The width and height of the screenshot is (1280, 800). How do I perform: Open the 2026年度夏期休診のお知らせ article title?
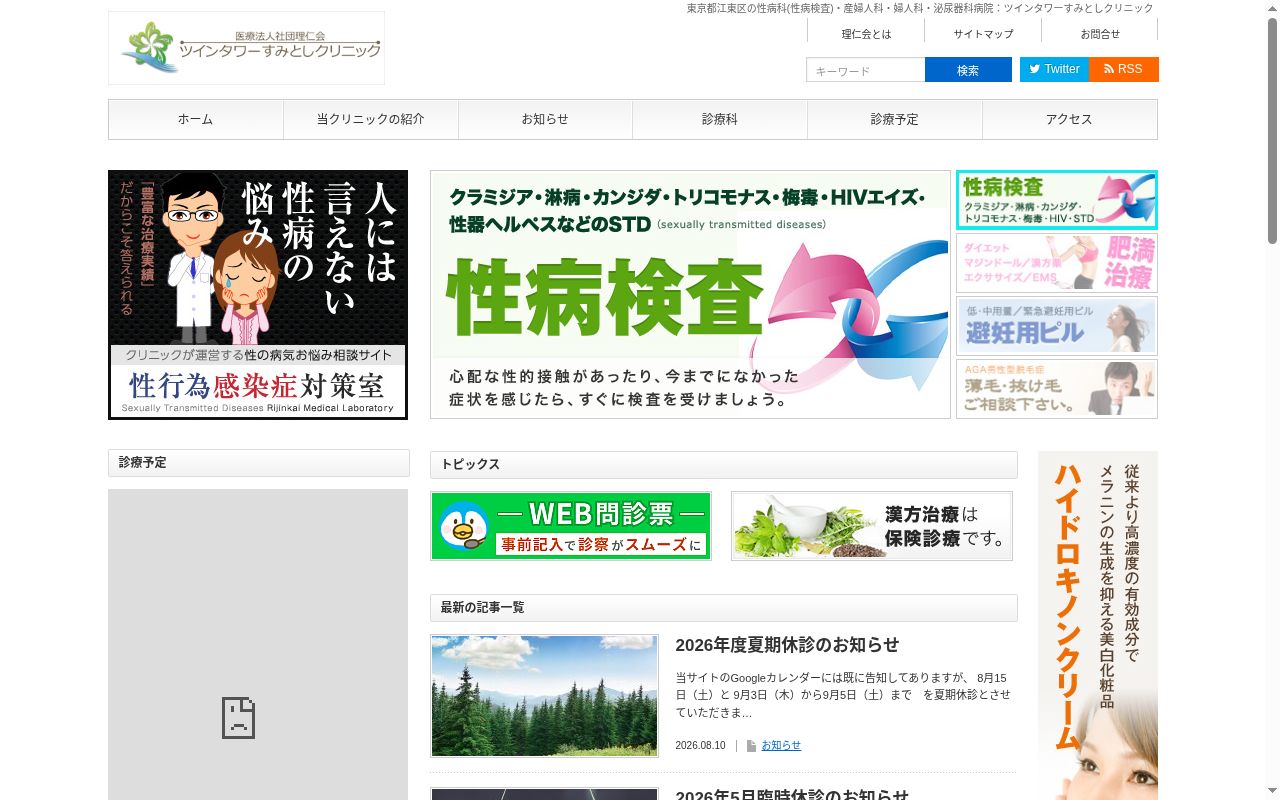[787, 645]
